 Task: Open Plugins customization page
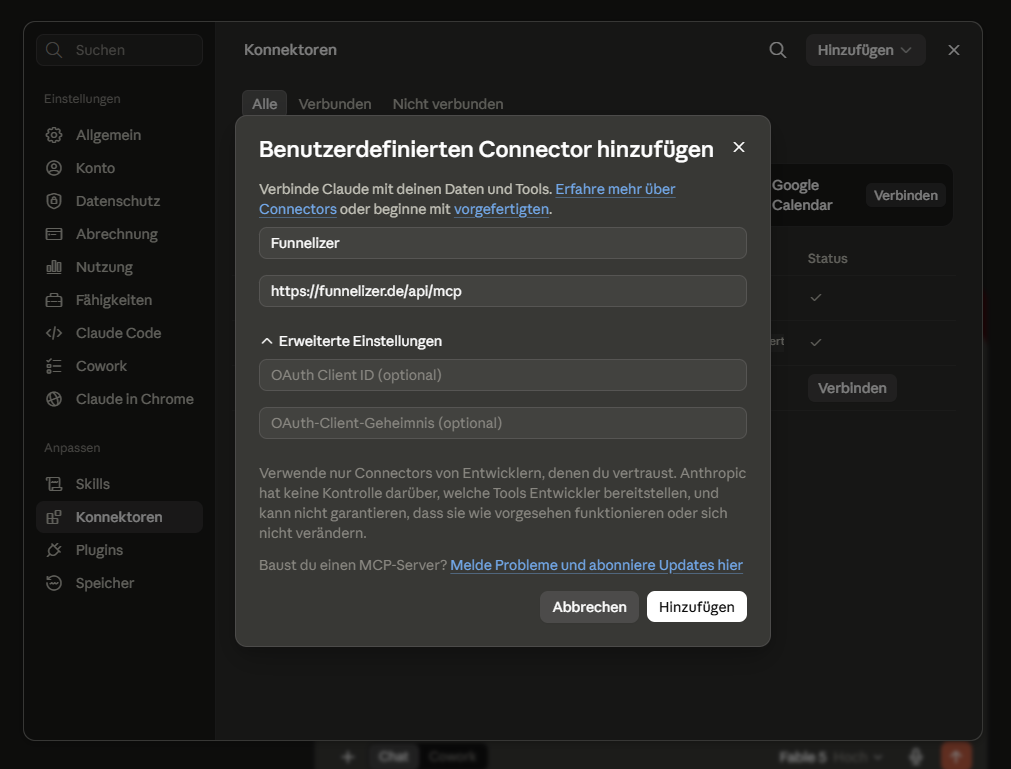[x=120, y=549]
